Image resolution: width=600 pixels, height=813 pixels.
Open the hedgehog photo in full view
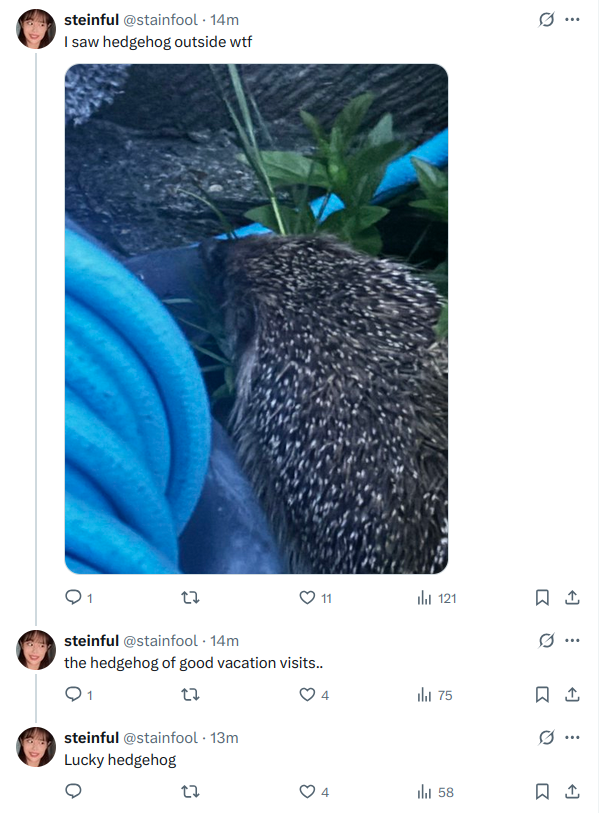tap(256, 319)
